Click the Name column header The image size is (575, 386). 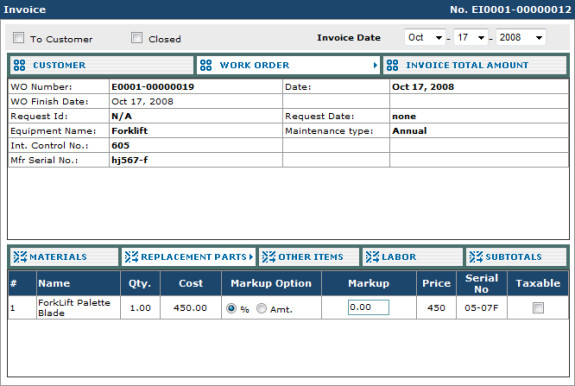point(78,283)
